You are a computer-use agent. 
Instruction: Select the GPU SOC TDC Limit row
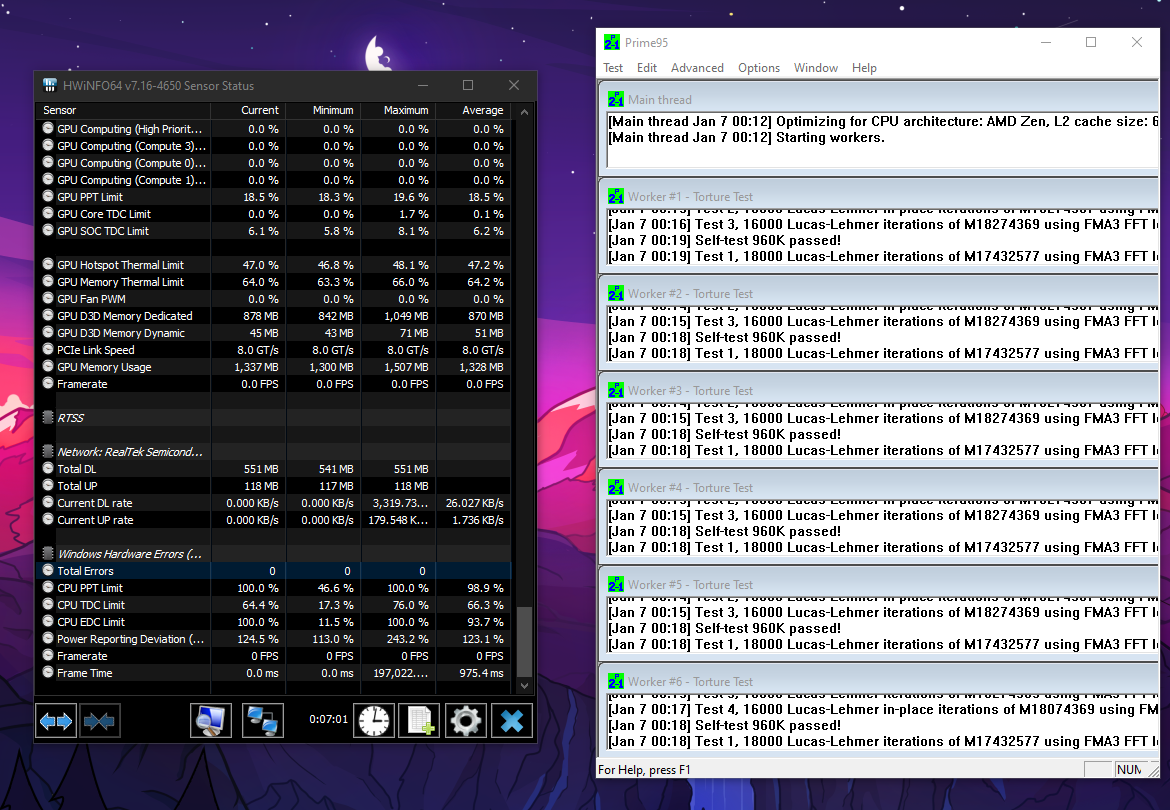[274, 231]
